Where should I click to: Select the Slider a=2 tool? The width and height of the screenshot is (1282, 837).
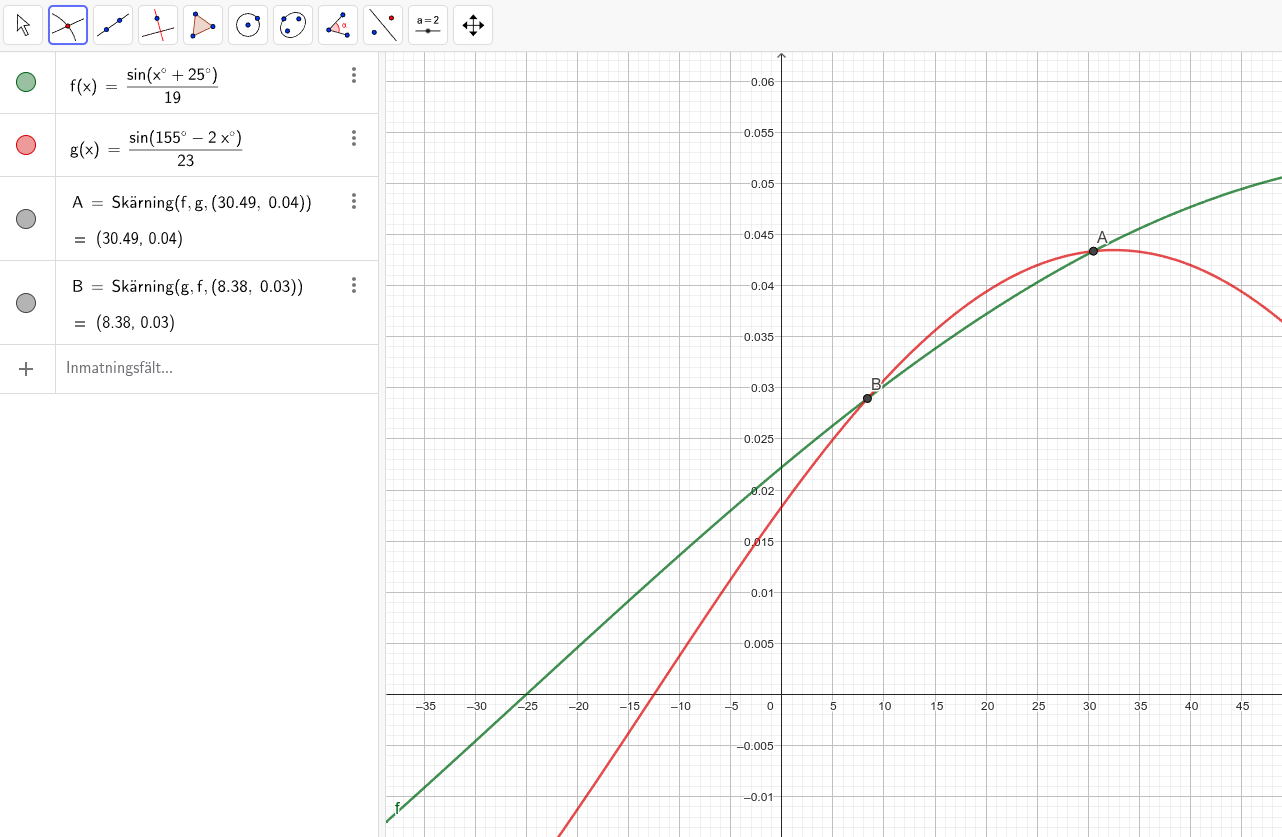pos(428,25)
